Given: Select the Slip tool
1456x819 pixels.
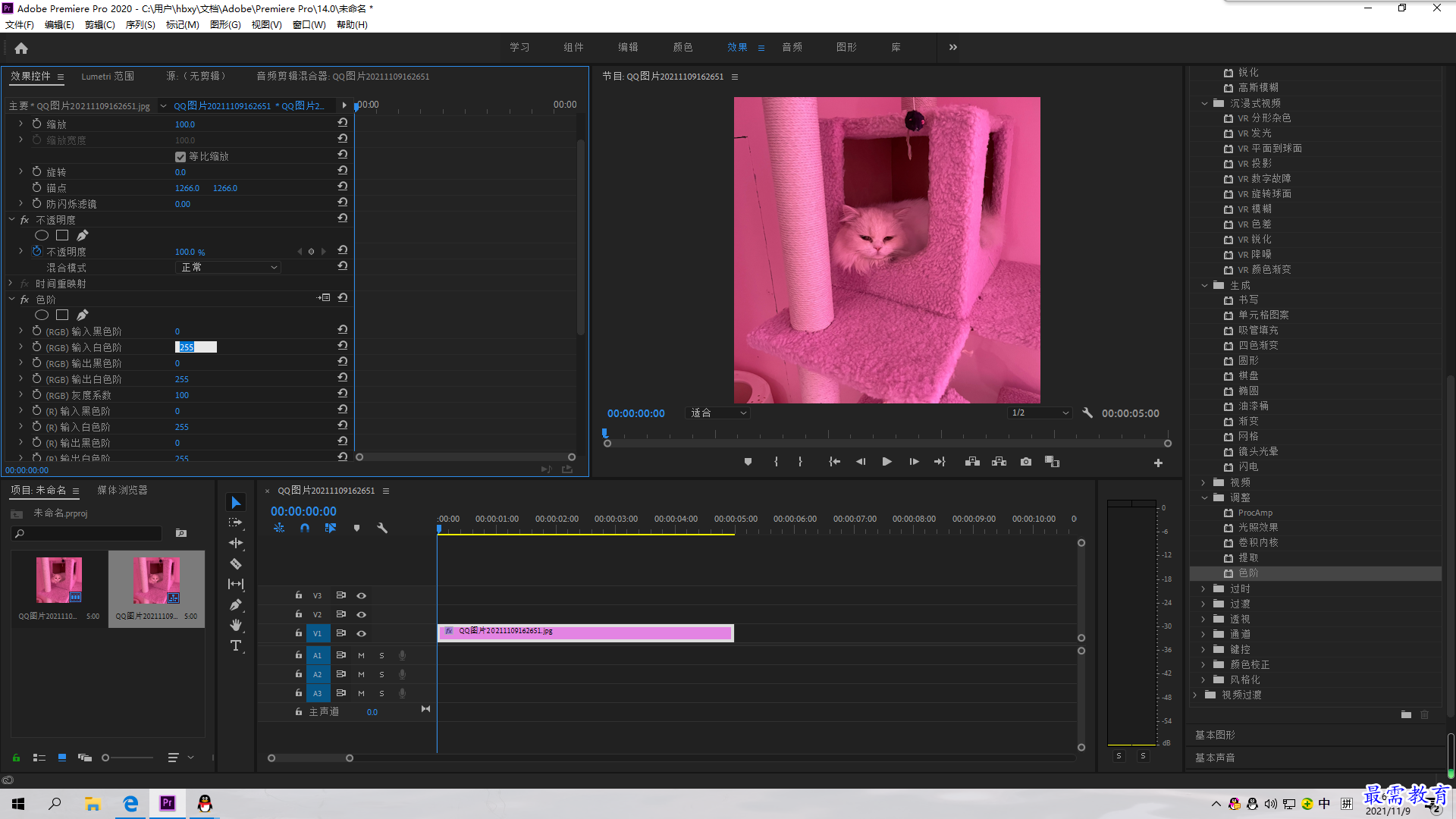Looking at the screenshot, I should (x=236, y=584).
